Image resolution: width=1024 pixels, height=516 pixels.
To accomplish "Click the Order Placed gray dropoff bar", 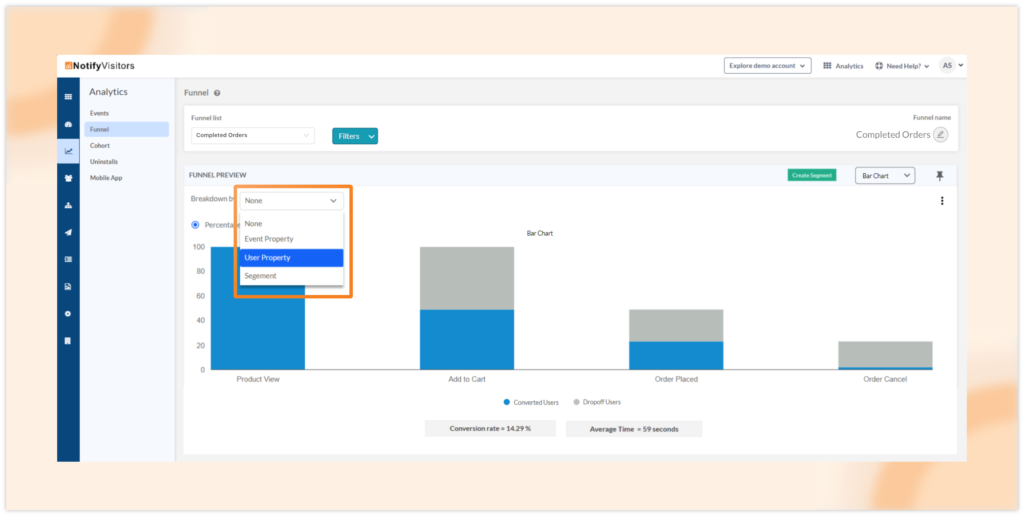I will pos(676,325).
